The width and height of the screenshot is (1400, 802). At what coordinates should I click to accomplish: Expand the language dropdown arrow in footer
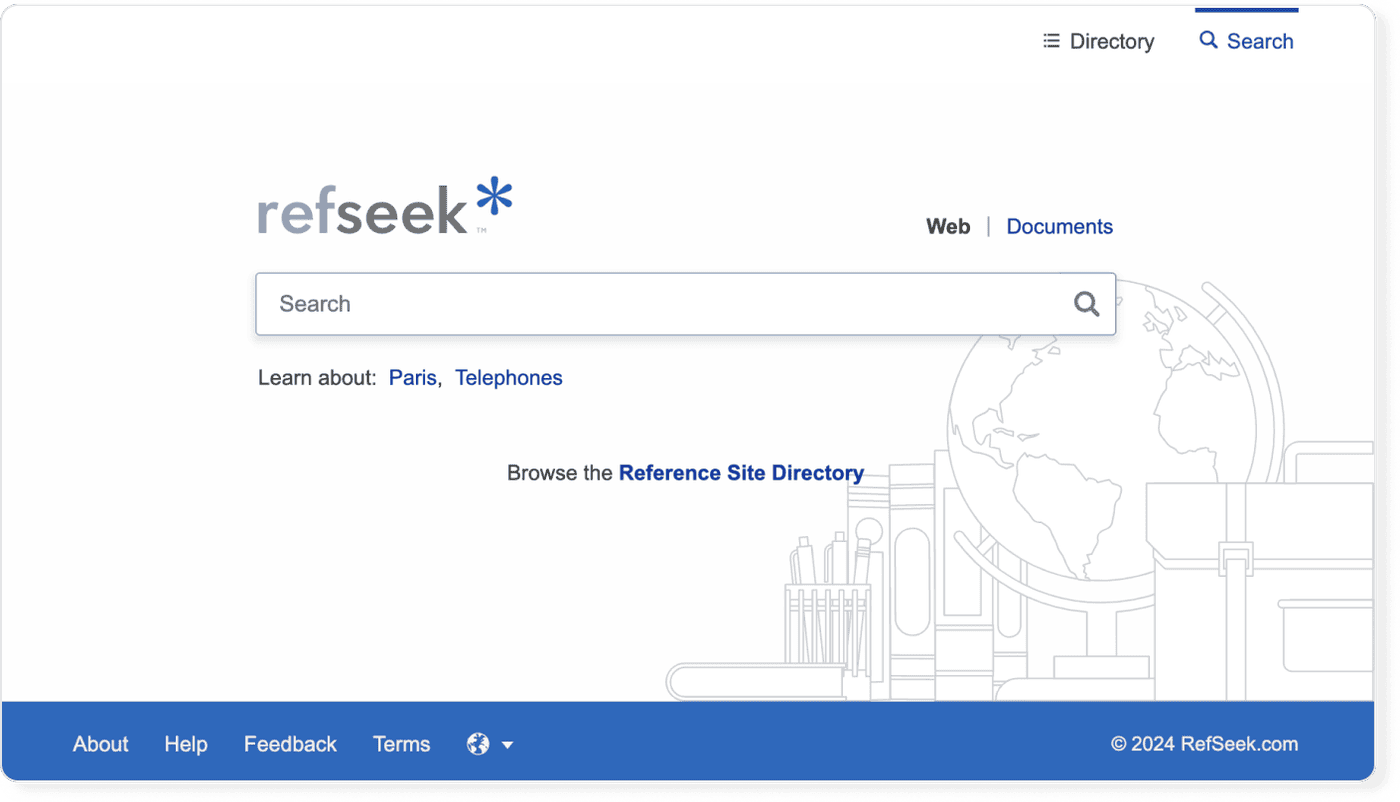click(x=507, y=745)
